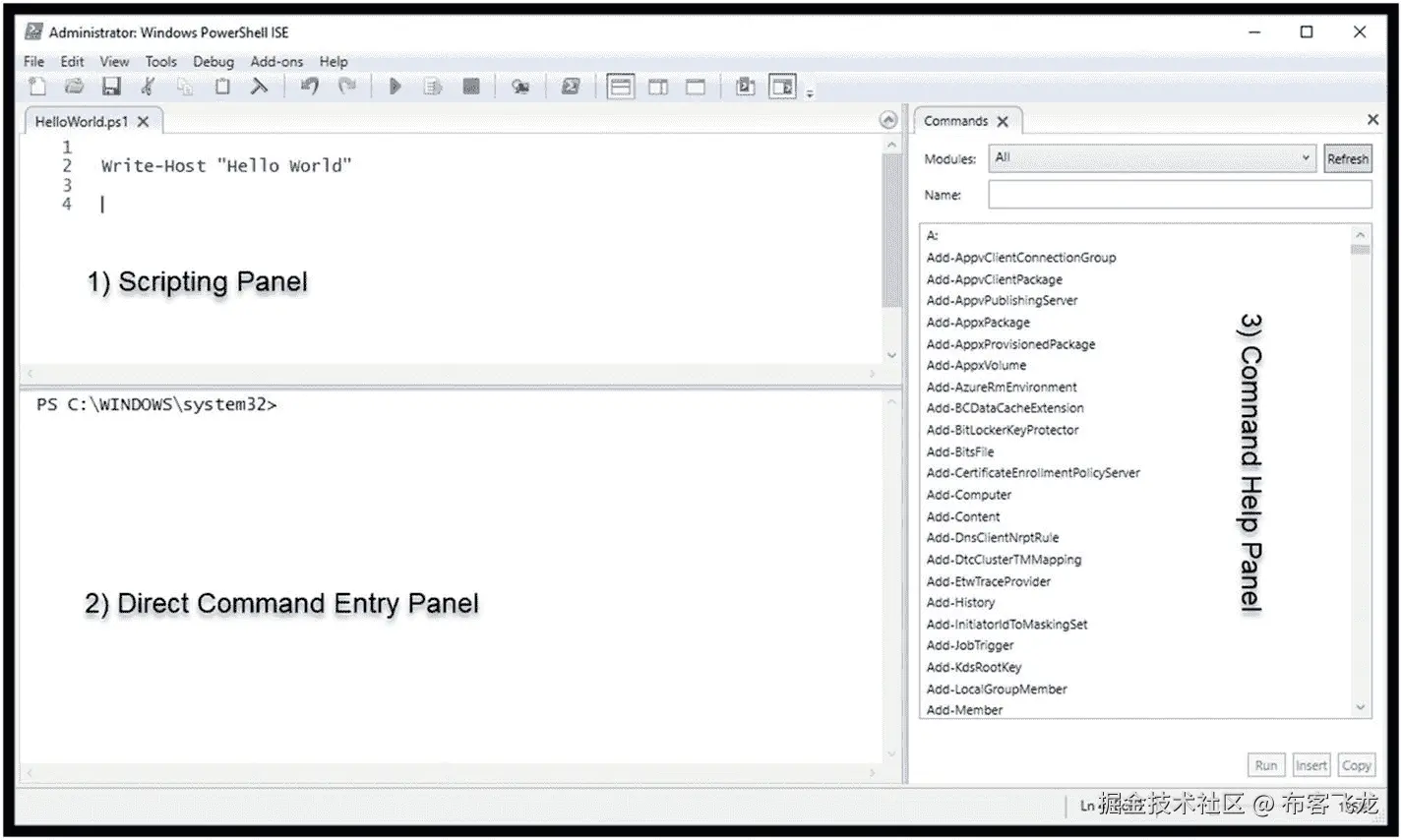
Task: Save the script with the floppy disk icon
Action: (x=111, y=87)
